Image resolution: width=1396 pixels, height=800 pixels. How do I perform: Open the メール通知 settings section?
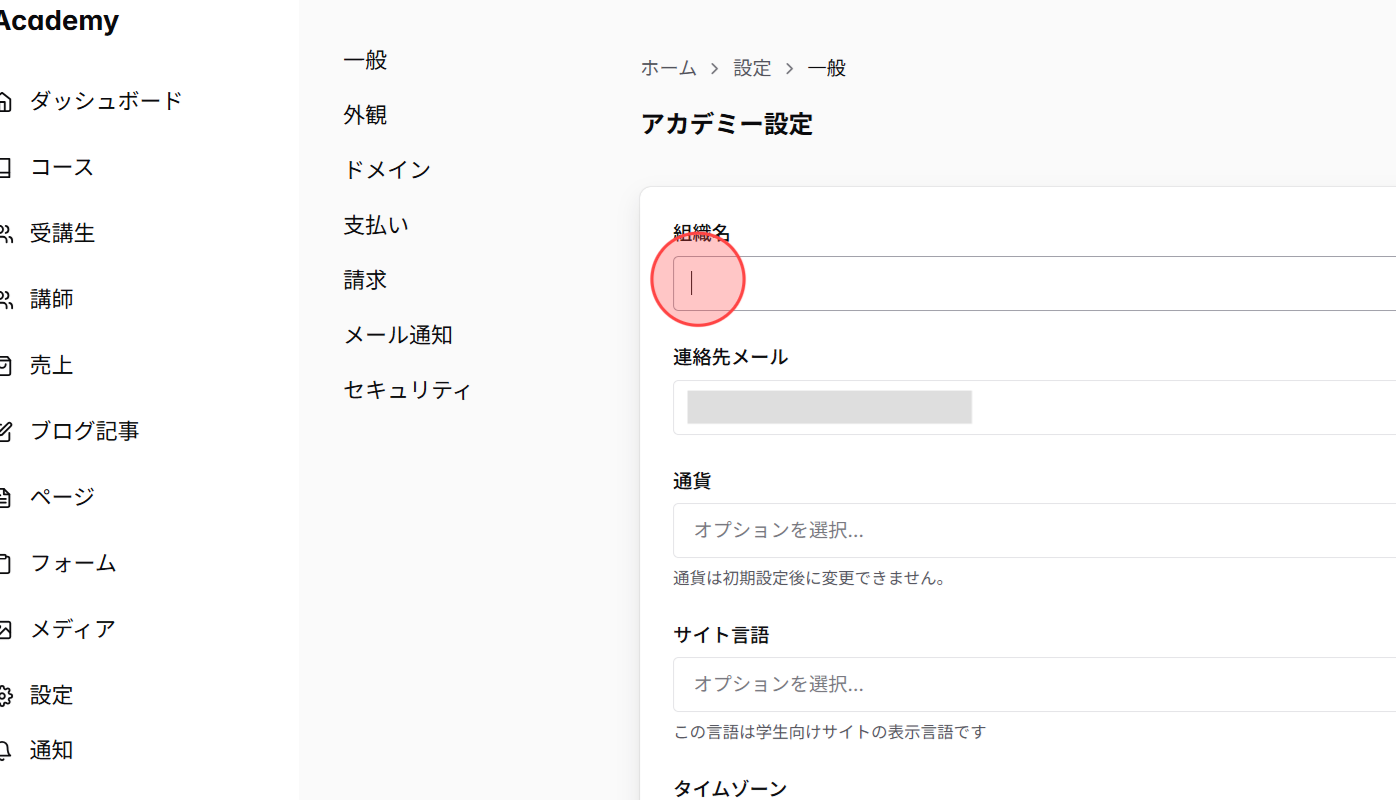tap(398, 334)
